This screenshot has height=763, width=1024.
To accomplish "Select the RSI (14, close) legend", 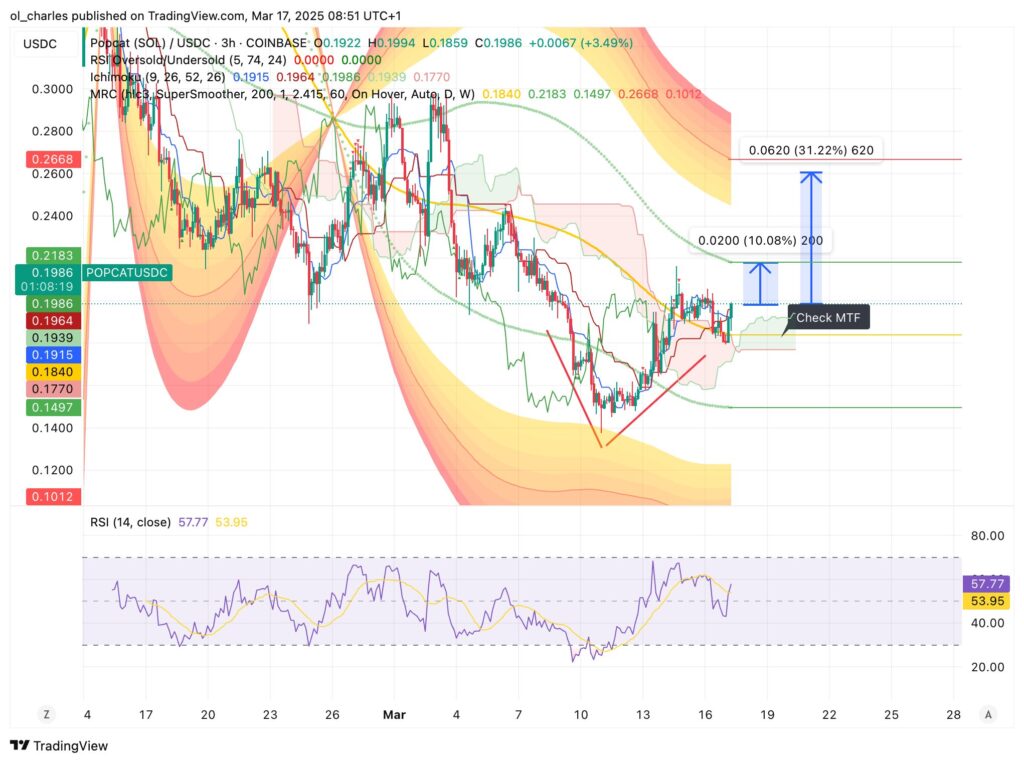I will [130, 522].
